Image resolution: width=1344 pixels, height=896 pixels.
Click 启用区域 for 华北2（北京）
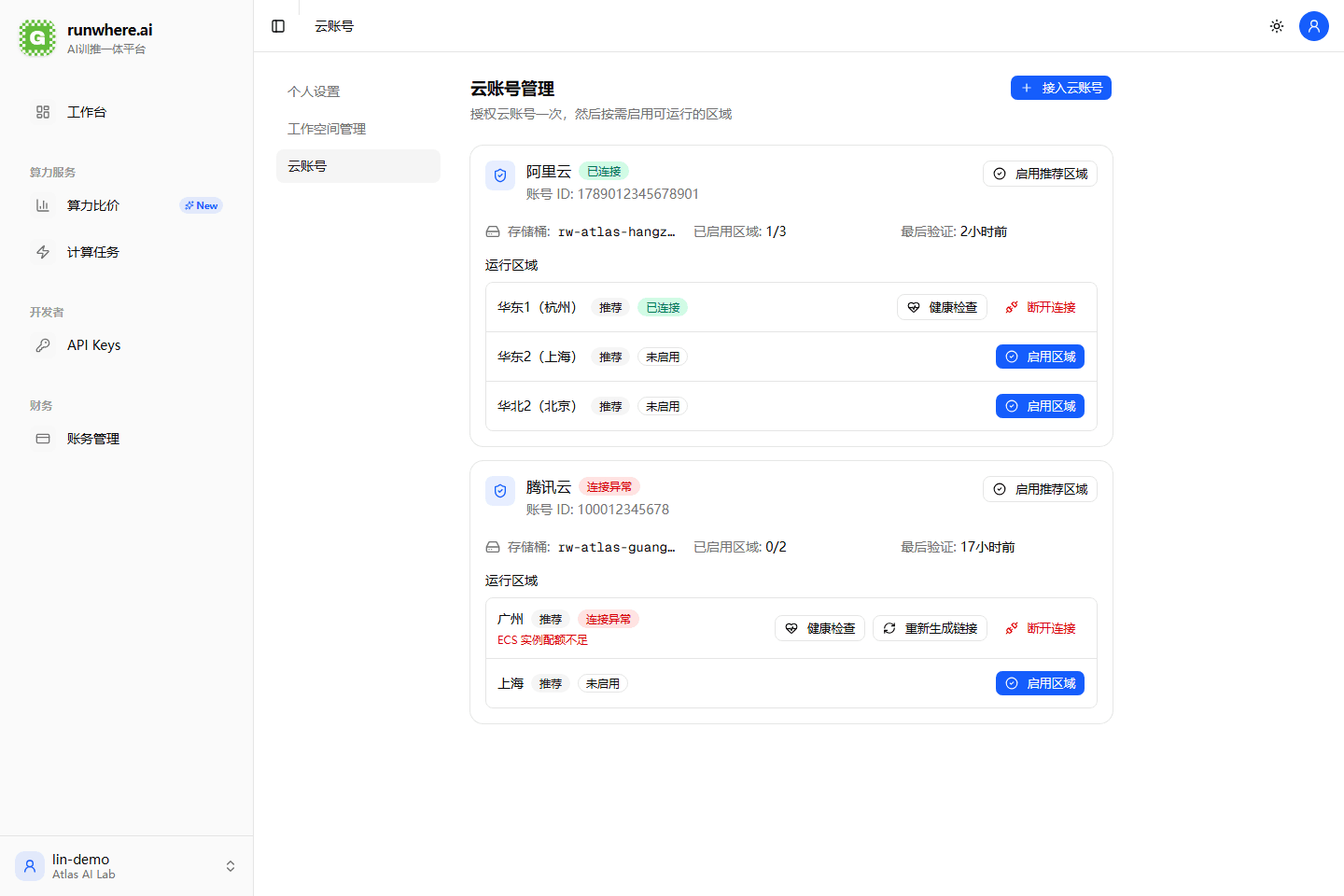[1040, 406]
